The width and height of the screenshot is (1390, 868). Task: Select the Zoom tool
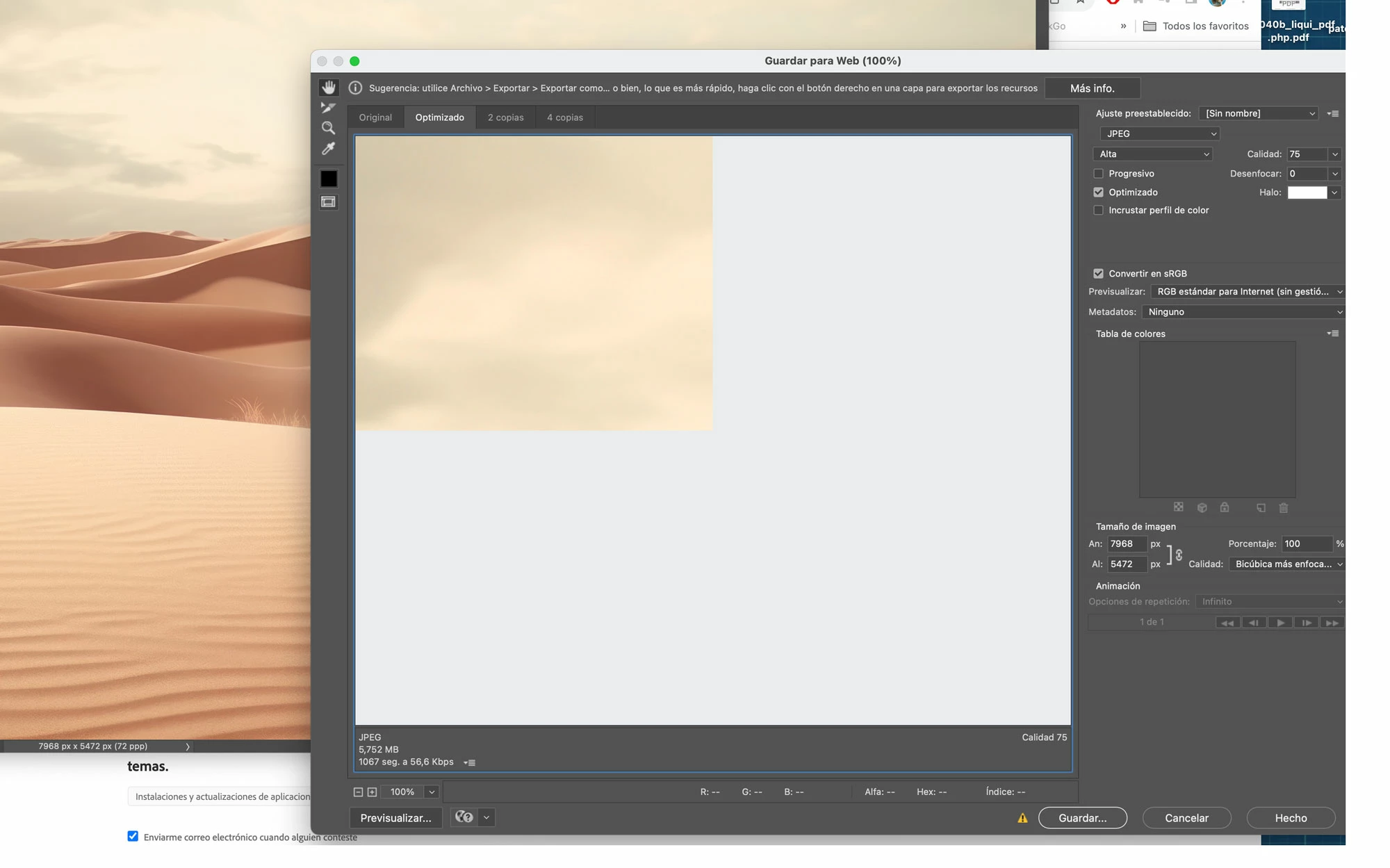click(328, 128)
